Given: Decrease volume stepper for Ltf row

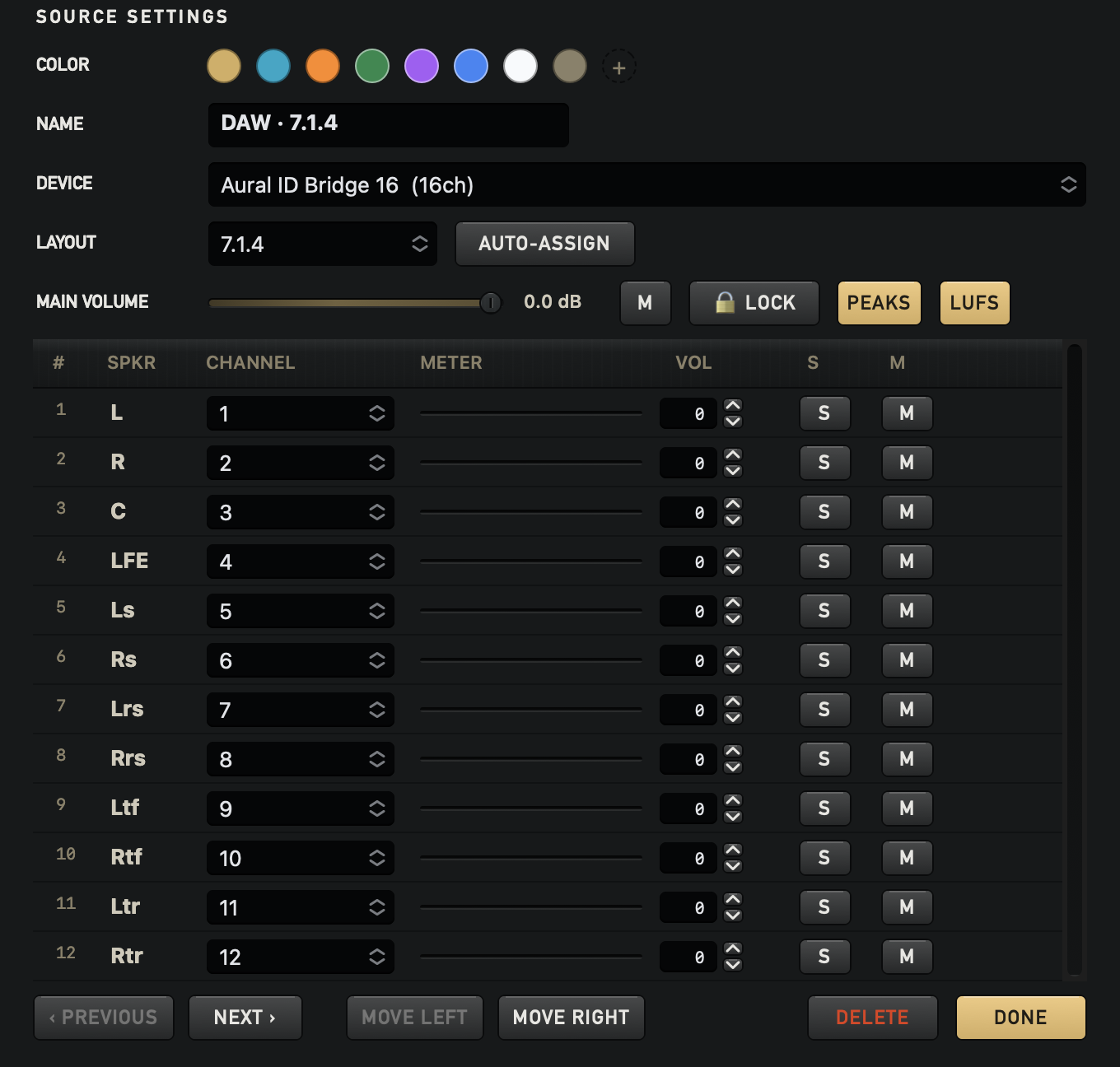Looking at the screenshot, I should pyautogui.click(x=733, y=817).
